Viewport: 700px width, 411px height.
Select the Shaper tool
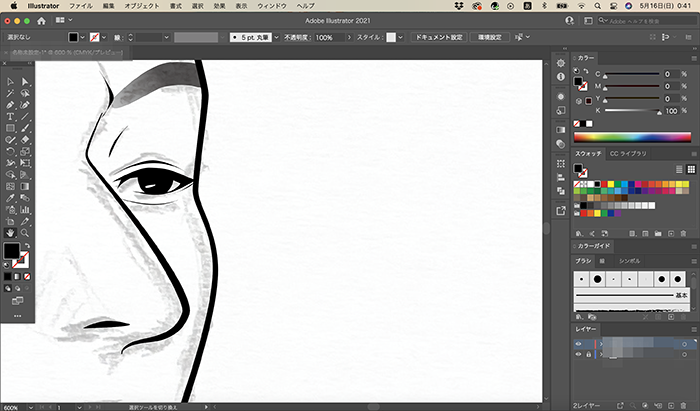(10, 140)
